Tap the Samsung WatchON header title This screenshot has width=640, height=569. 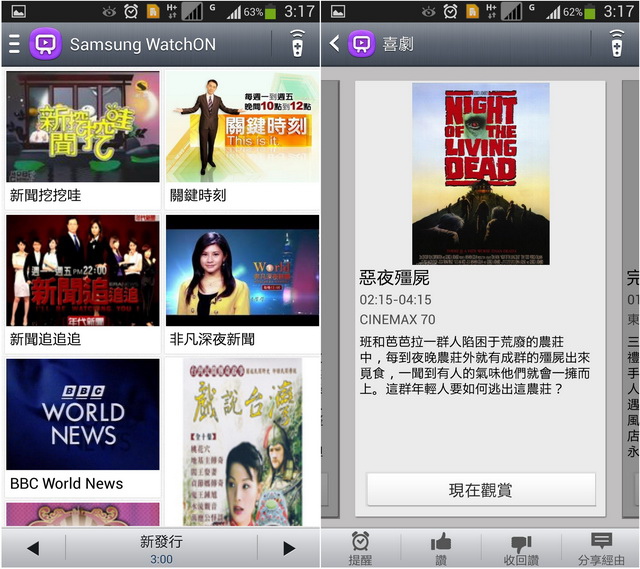pos(143,44)
